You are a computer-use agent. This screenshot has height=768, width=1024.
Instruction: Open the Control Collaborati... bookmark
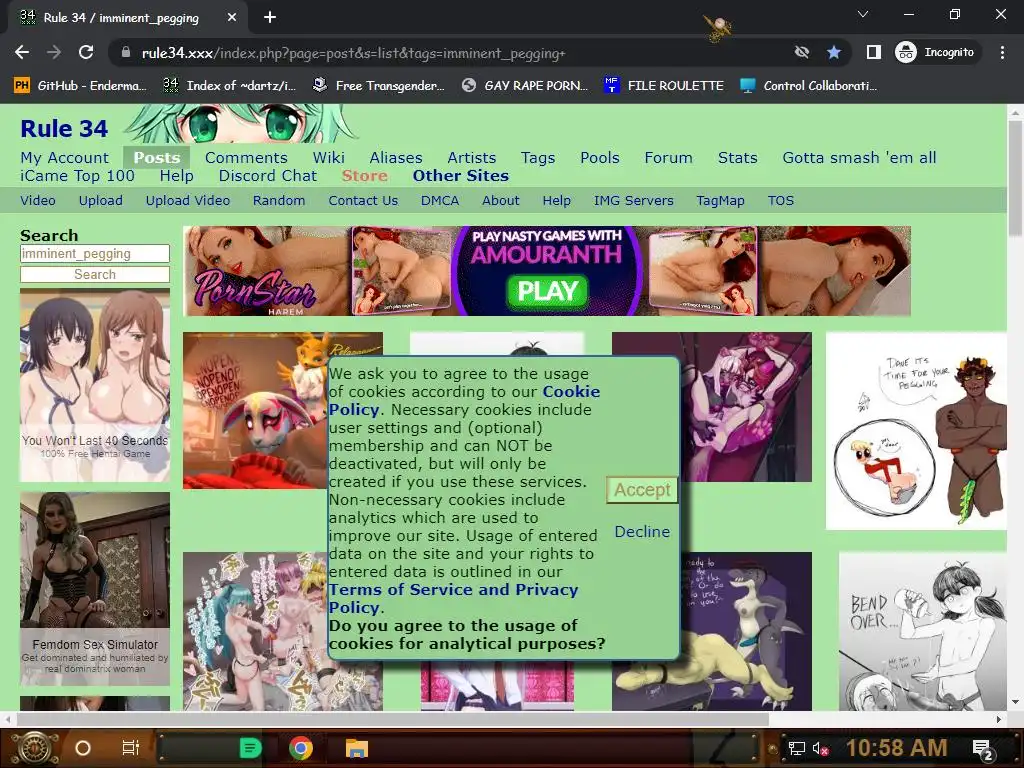[x=808, y=86]
